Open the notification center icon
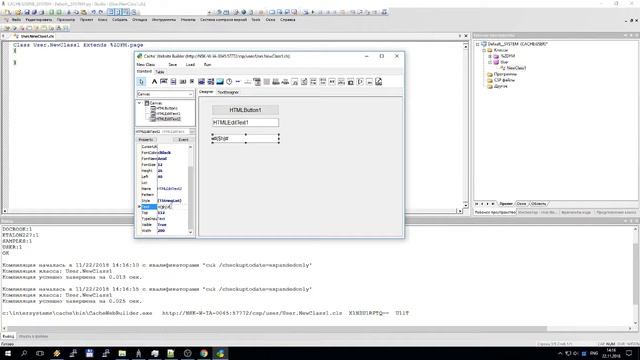Viewport: 640px width, 360px height. 629,353
